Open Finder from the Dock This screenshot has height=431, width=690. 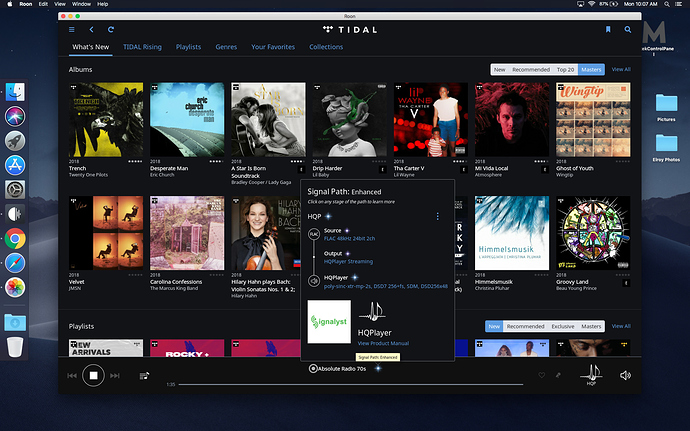click(15, 92)
